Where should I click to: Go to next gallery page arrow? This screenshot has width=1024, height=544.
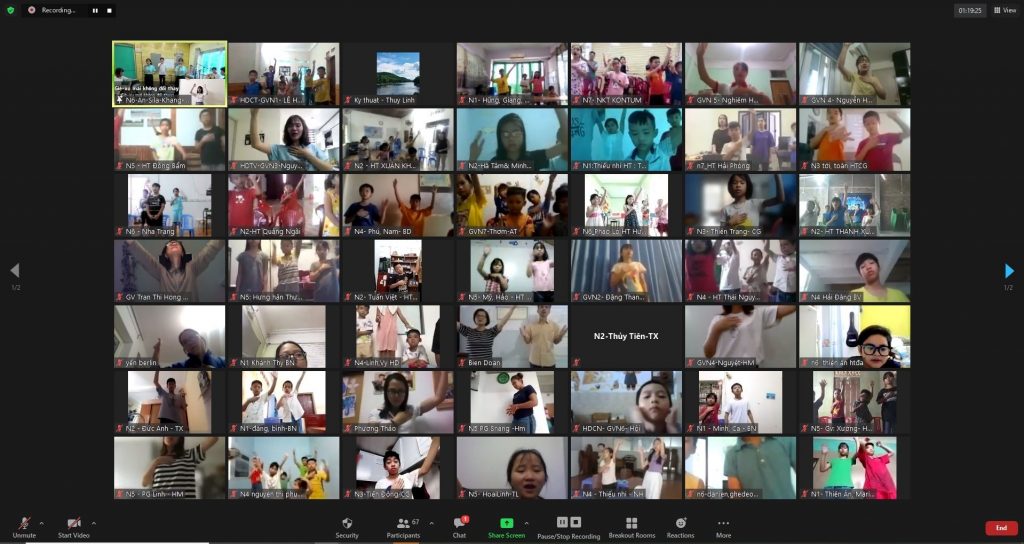pos(1009,270)
